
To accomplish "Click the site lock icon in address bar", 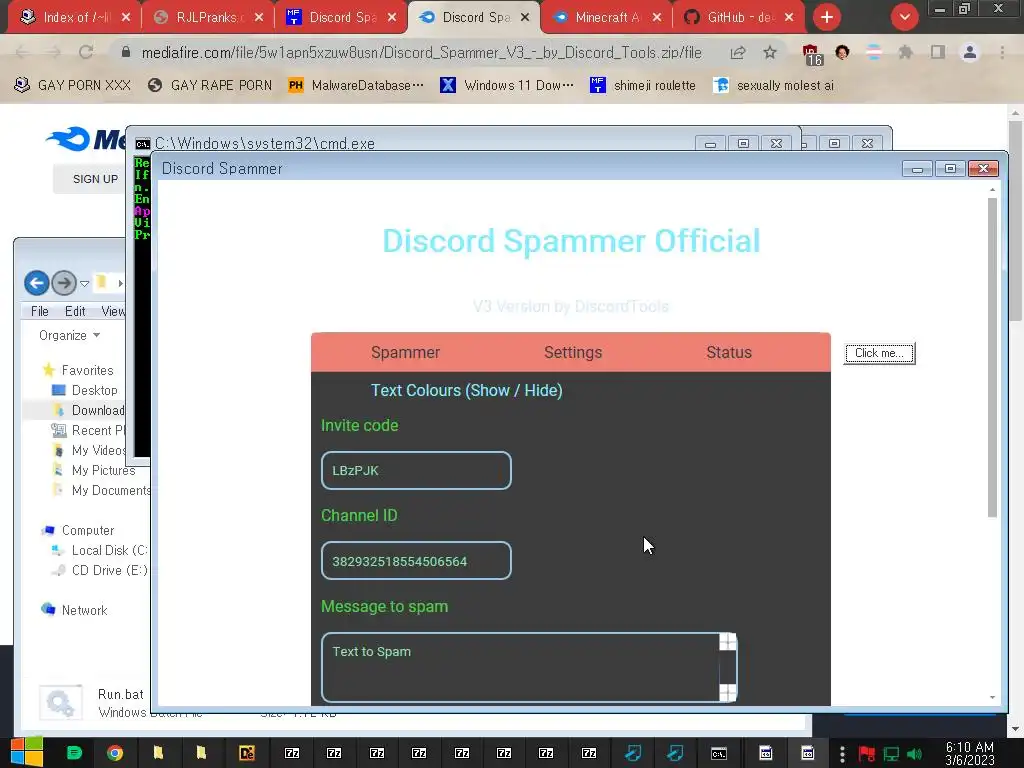I will click(126, 52).
